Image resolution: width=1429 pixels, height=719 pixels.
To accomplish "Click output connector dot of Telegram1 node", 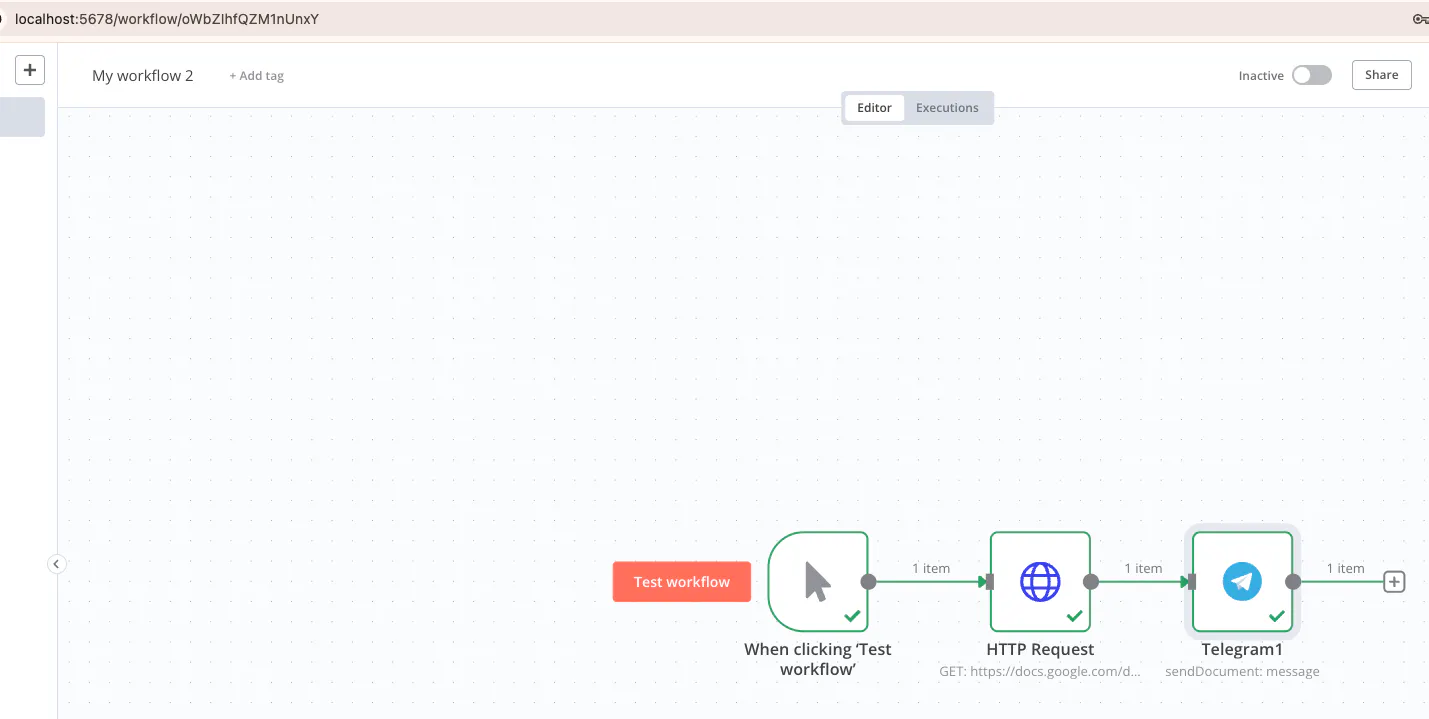I will pos(1293,581).
